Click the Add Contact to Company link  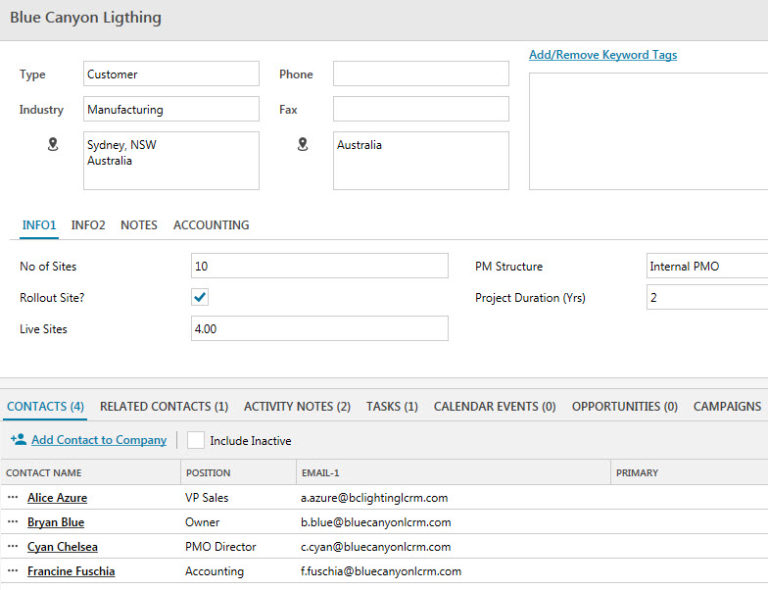99,440
